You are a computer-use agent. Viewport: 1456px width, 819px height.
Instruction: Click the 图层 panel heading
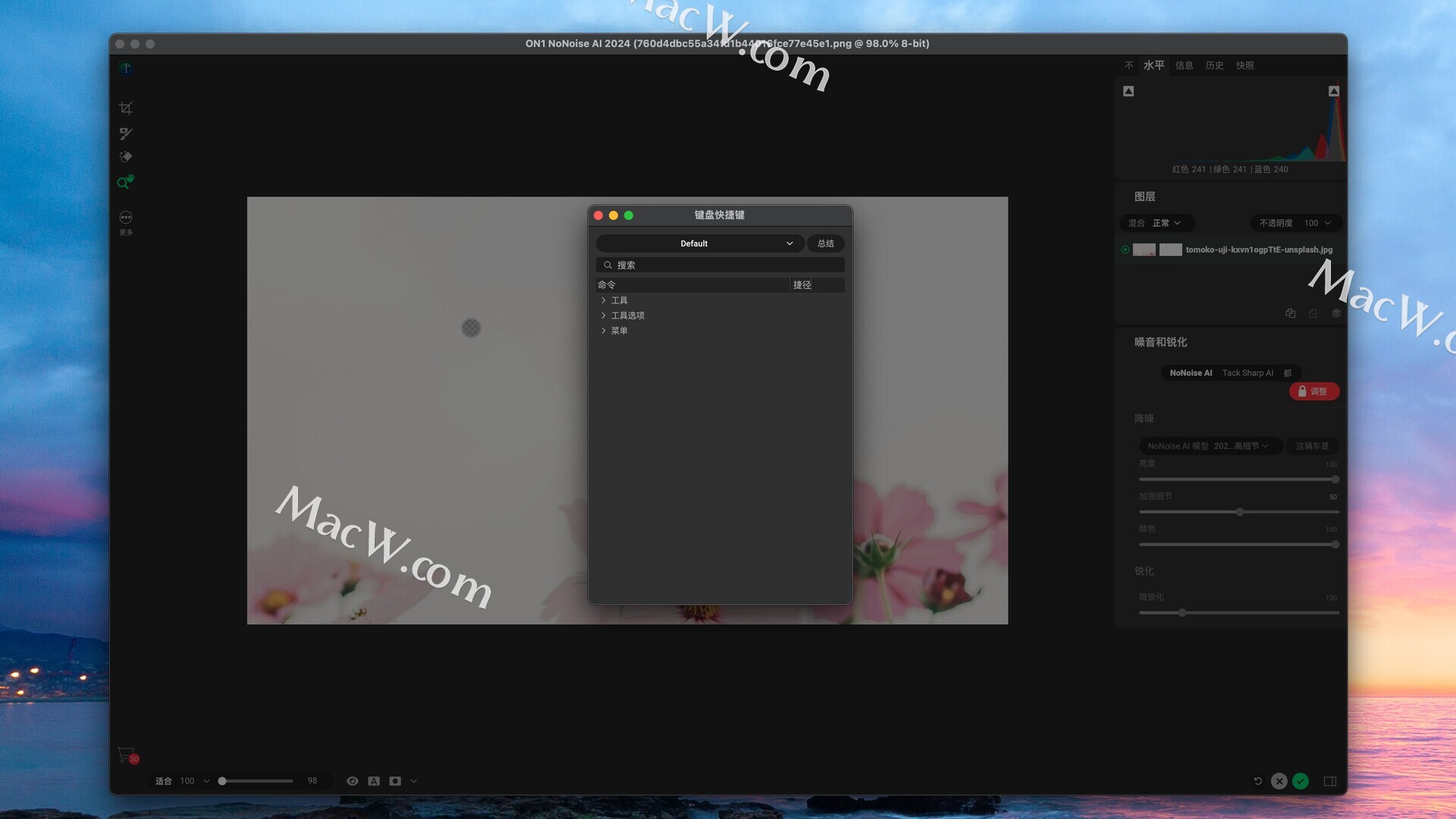coord(1145,196)
